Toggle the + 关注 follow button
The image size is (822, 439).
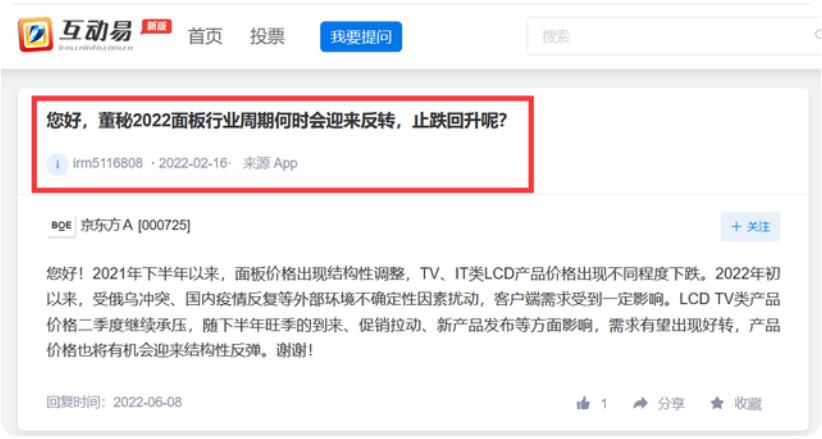coord(750,227)
